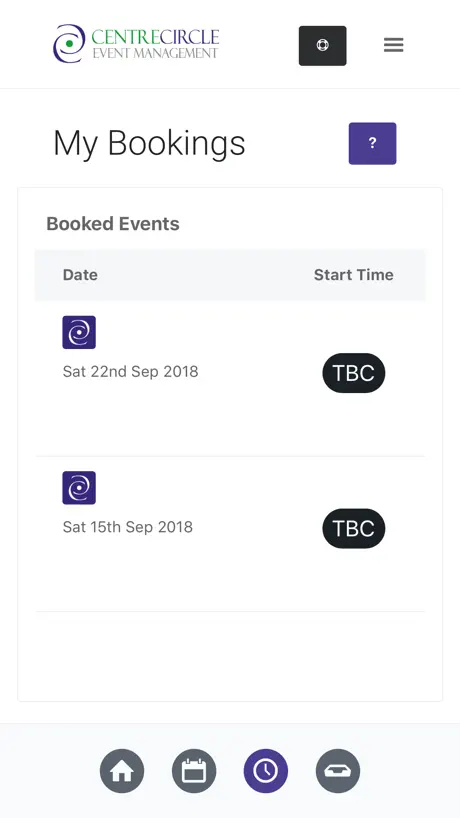Click the green dot in the CentreCircle logo
The image size is (460, 818).
tap(69, 44)
